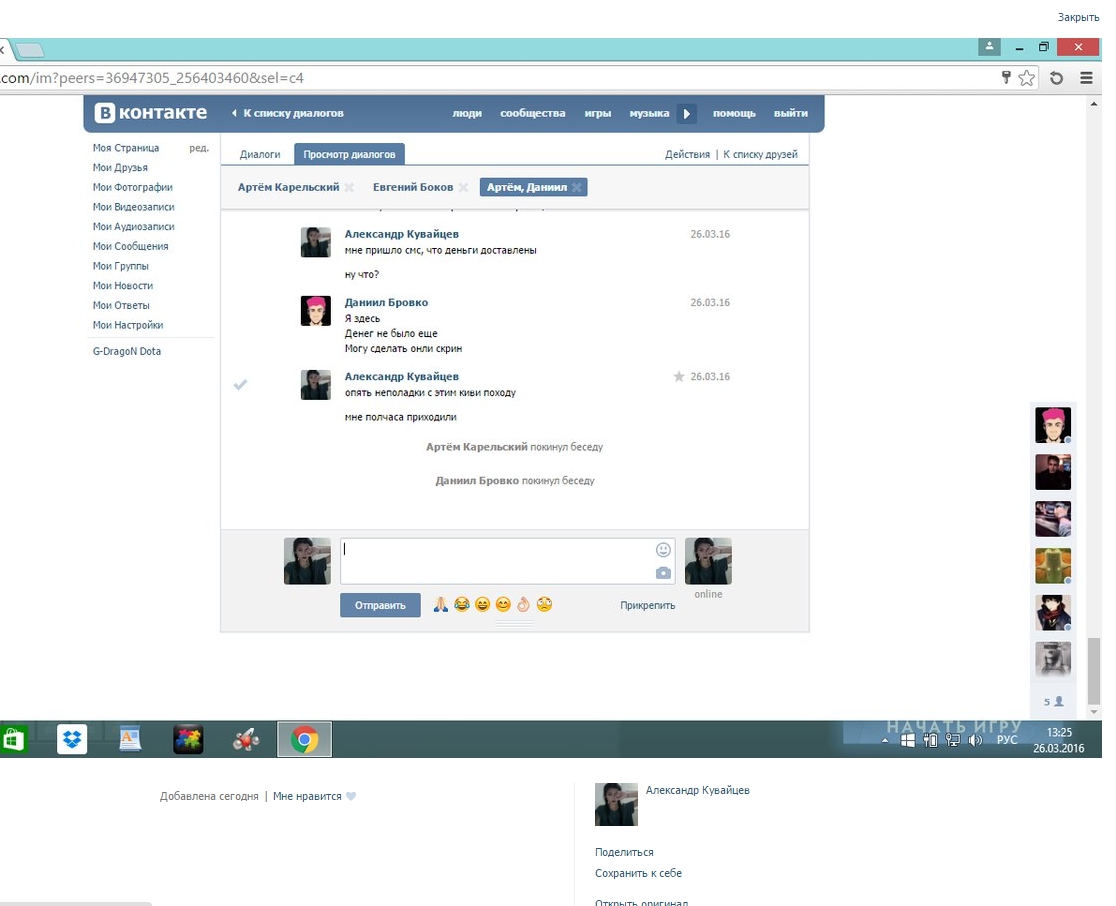The width and height of the screenshot is (1116, 906).
Task: Open the Chrome hamburger menu
Action: [x=1086, y=78]
